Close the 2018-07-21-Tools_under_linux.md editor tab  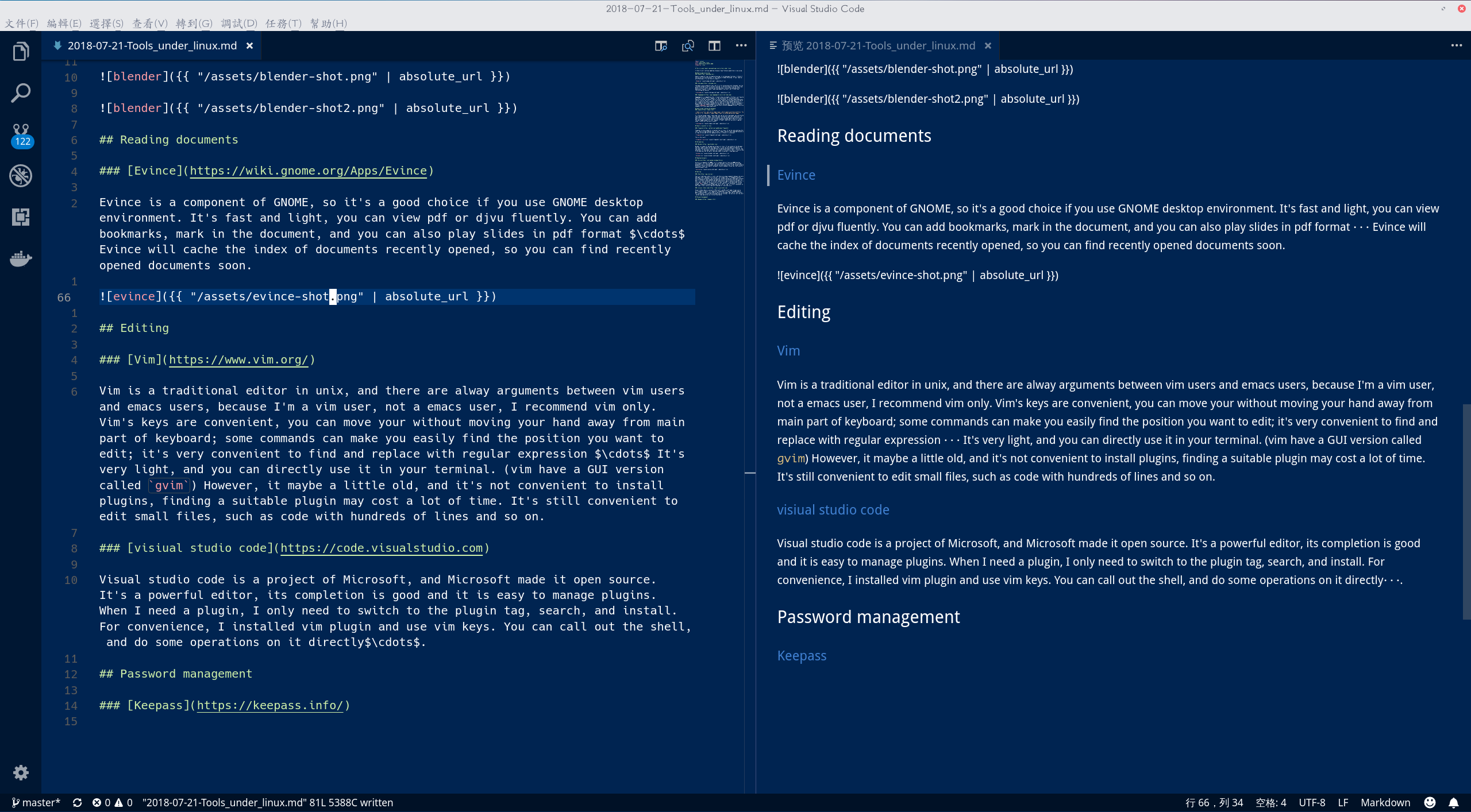tap(249, 46)
